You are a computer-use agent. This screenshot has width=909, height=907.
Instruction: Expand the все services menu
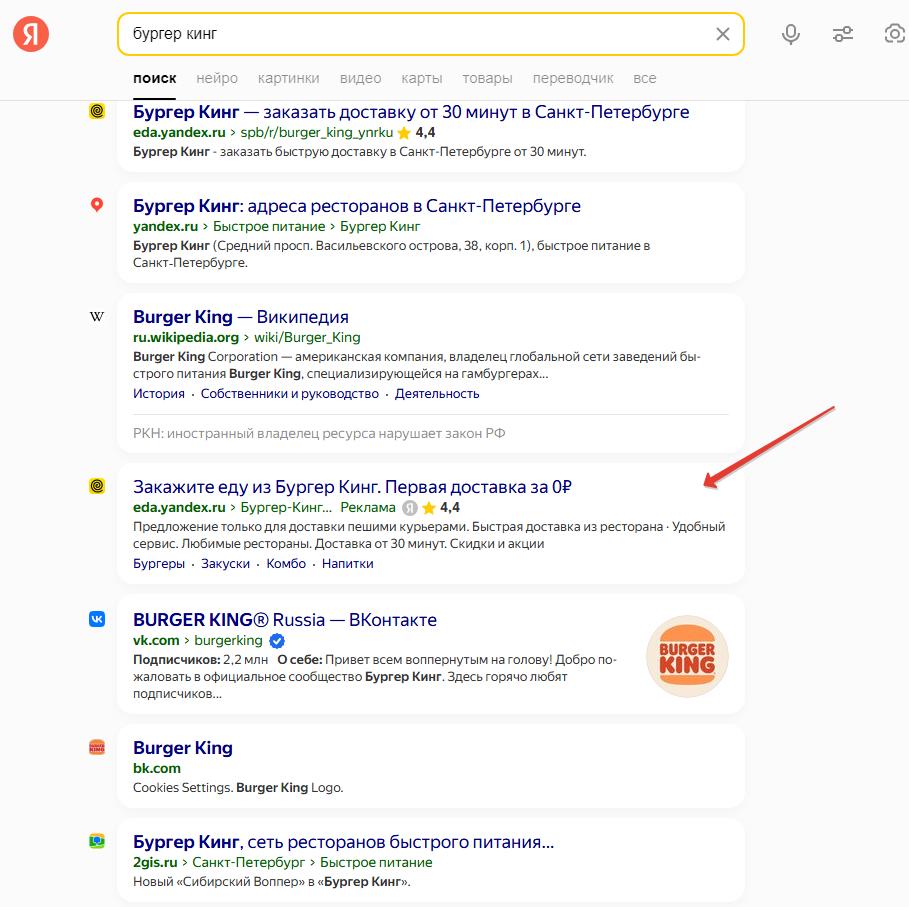pyautogui.click(x=645, y=78)
